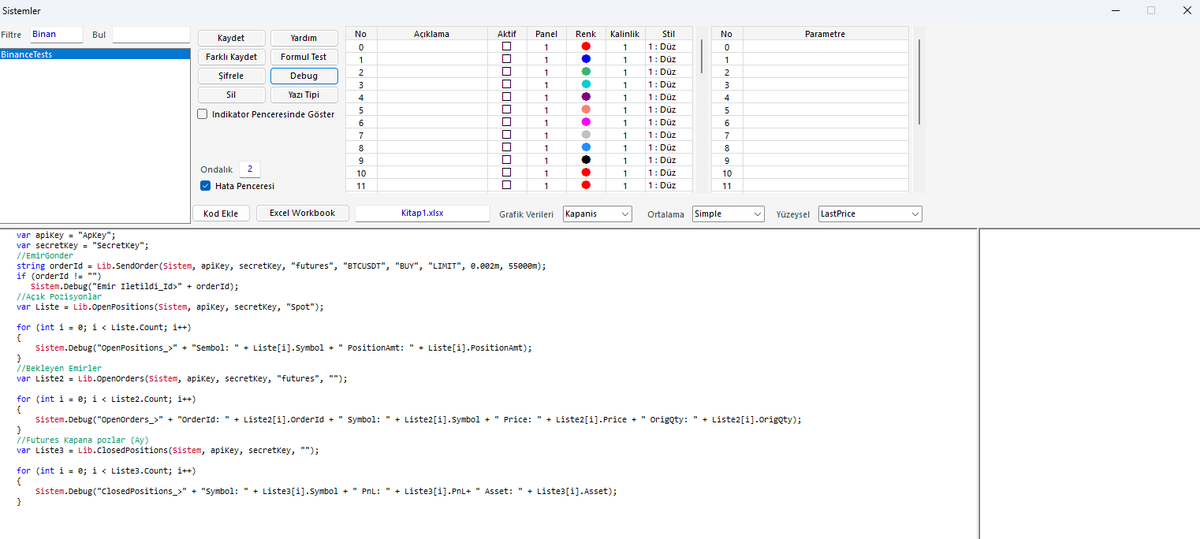The image size is (1200, 539).
Task: Click the Kalinlik column header
Action: 624,34
